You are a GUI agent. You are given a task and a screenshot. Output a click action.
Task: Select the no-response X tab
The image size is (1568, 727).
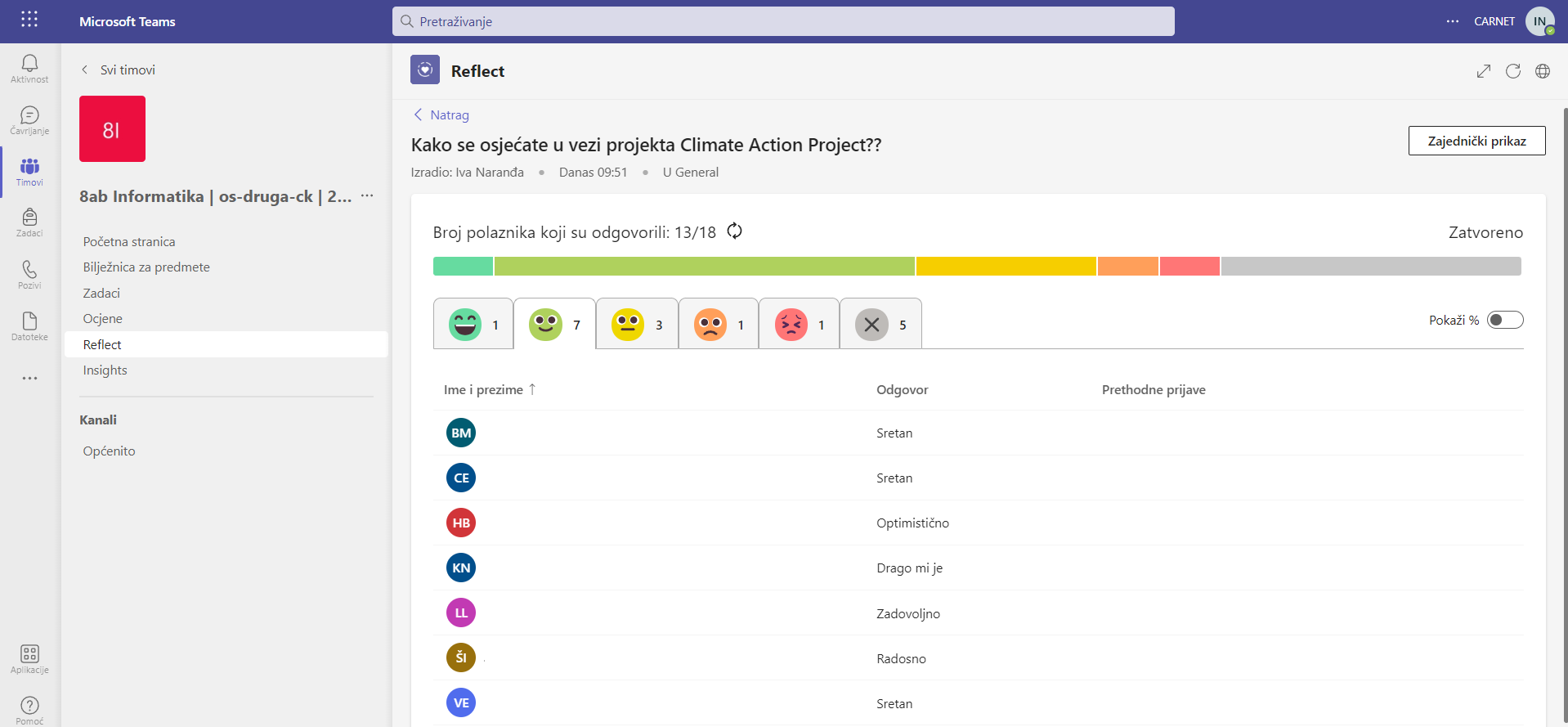[x=881, y=324]
